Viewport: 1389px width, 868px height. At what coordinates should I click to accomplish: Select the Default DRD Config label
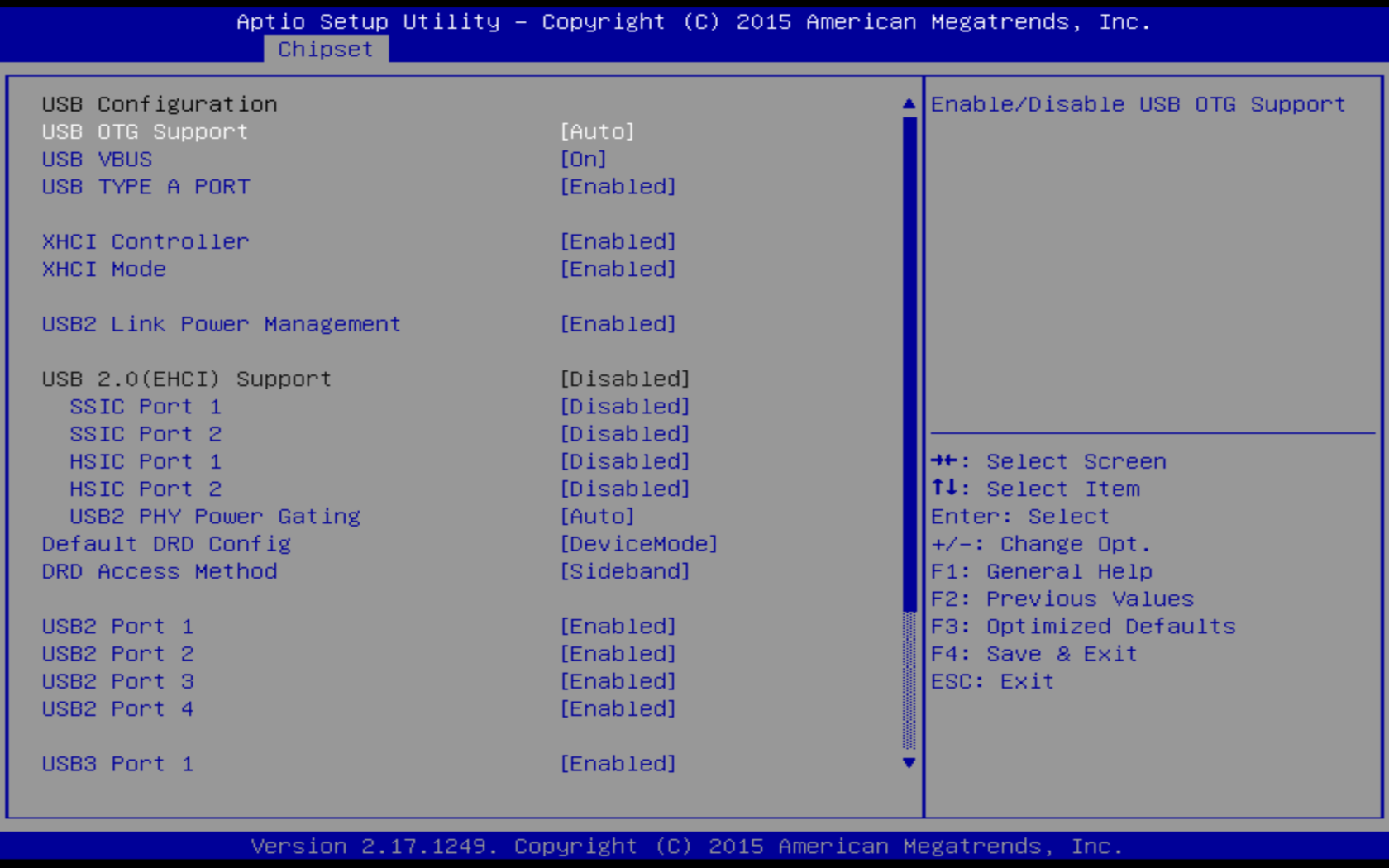point(166,544)
